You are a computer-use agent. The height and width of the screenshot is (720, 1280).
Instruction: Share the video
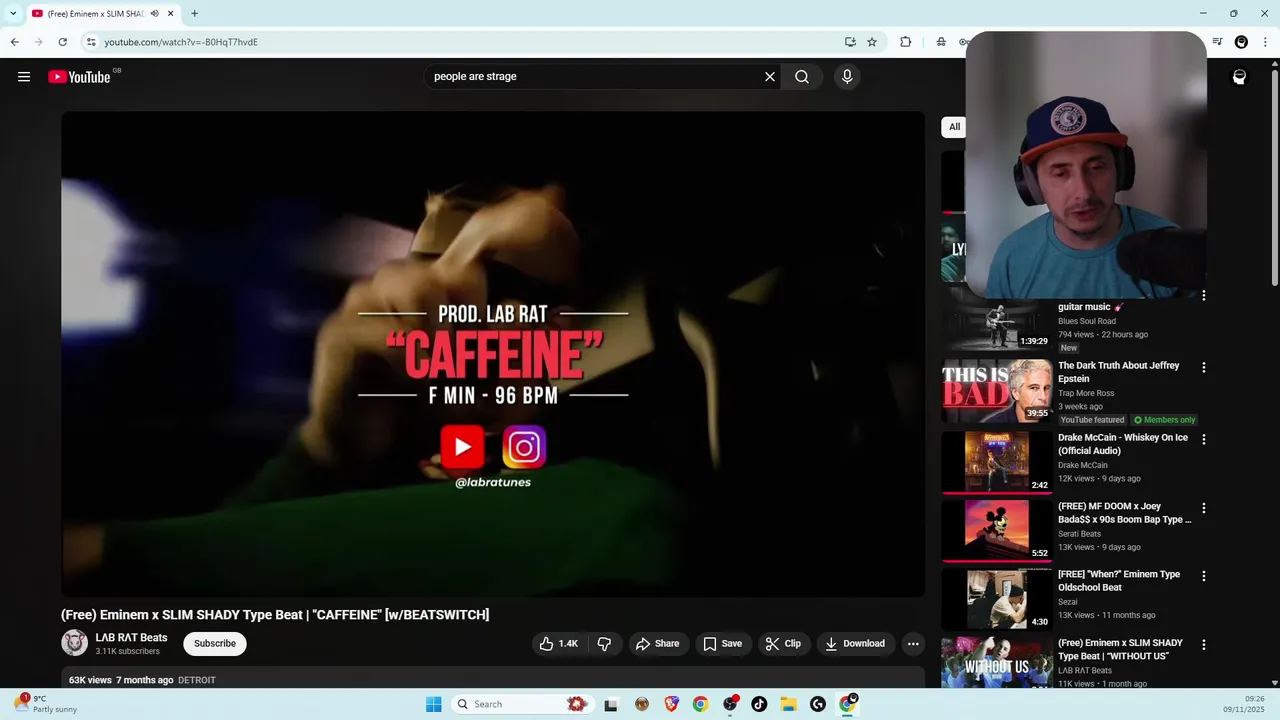[x=657, y=644]
